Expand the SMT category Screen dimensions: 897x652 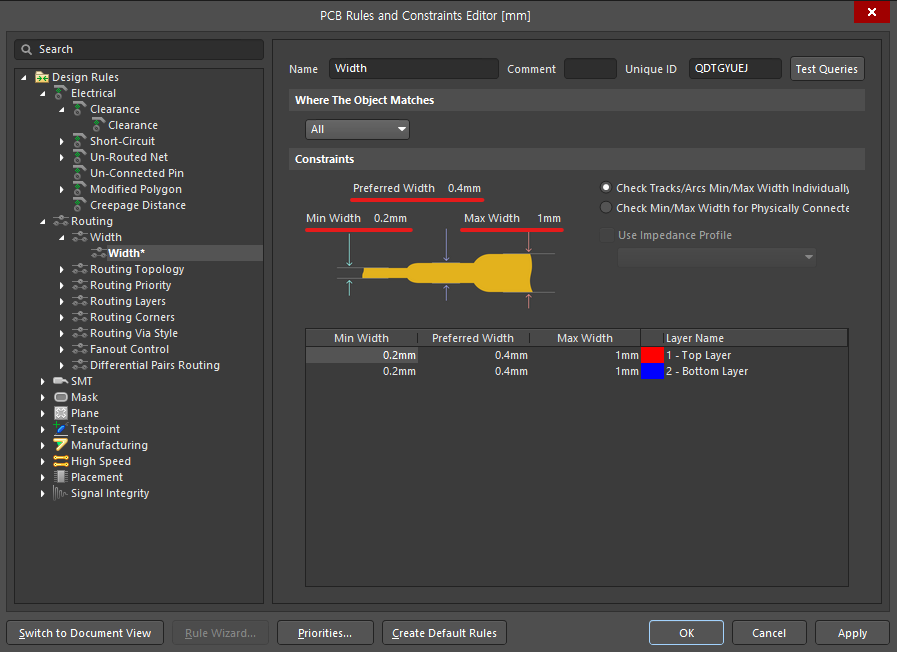42,381
